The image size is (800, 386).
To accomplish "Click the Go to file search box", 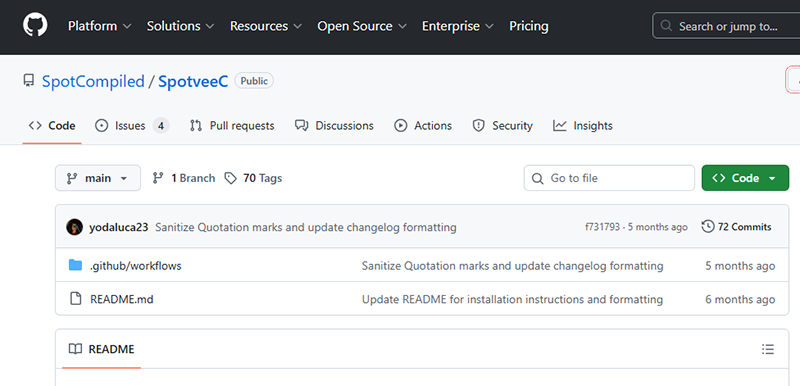I will click(609, 178).
